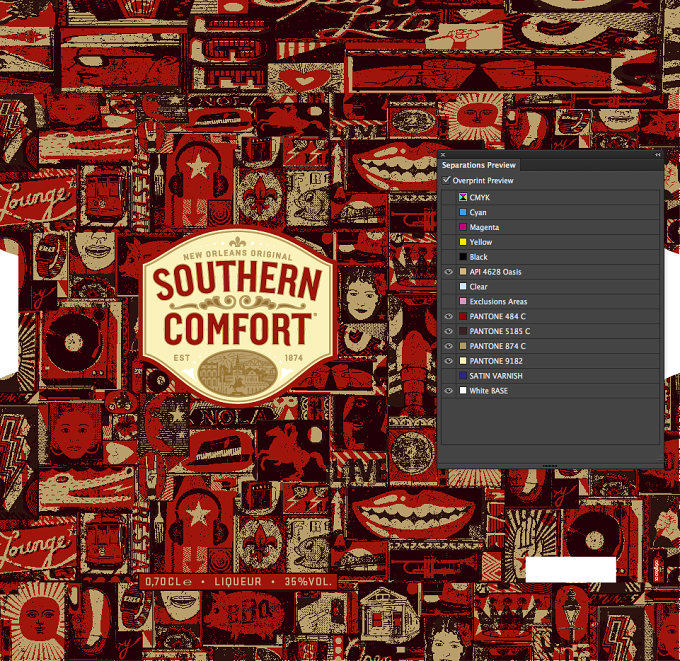Click the CMYK composite icon
The image size is (680, 661).
[x=463, y=197]
